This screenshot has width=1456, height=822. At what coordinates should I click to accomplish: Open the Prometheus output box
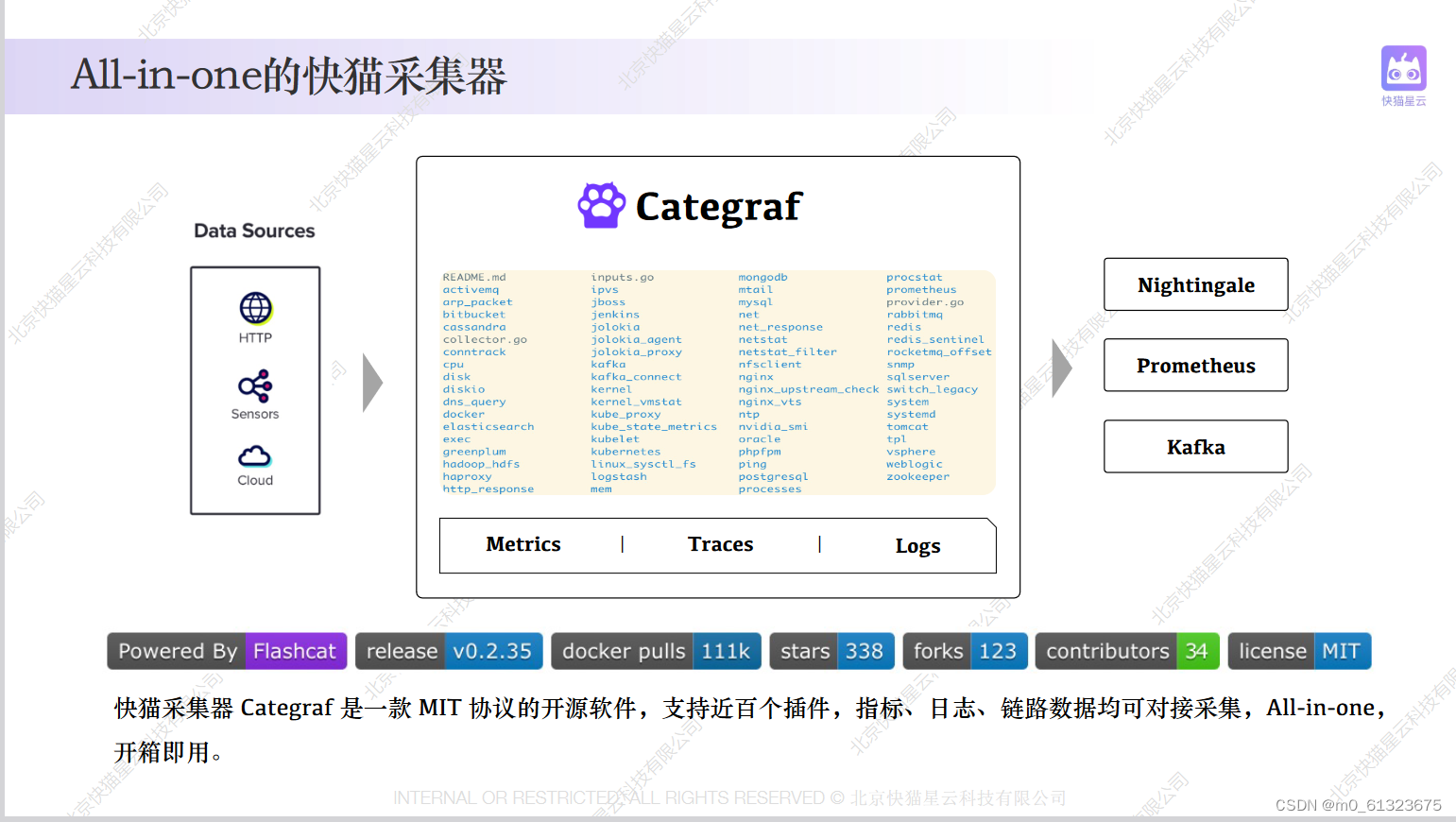pos(1195,365)
